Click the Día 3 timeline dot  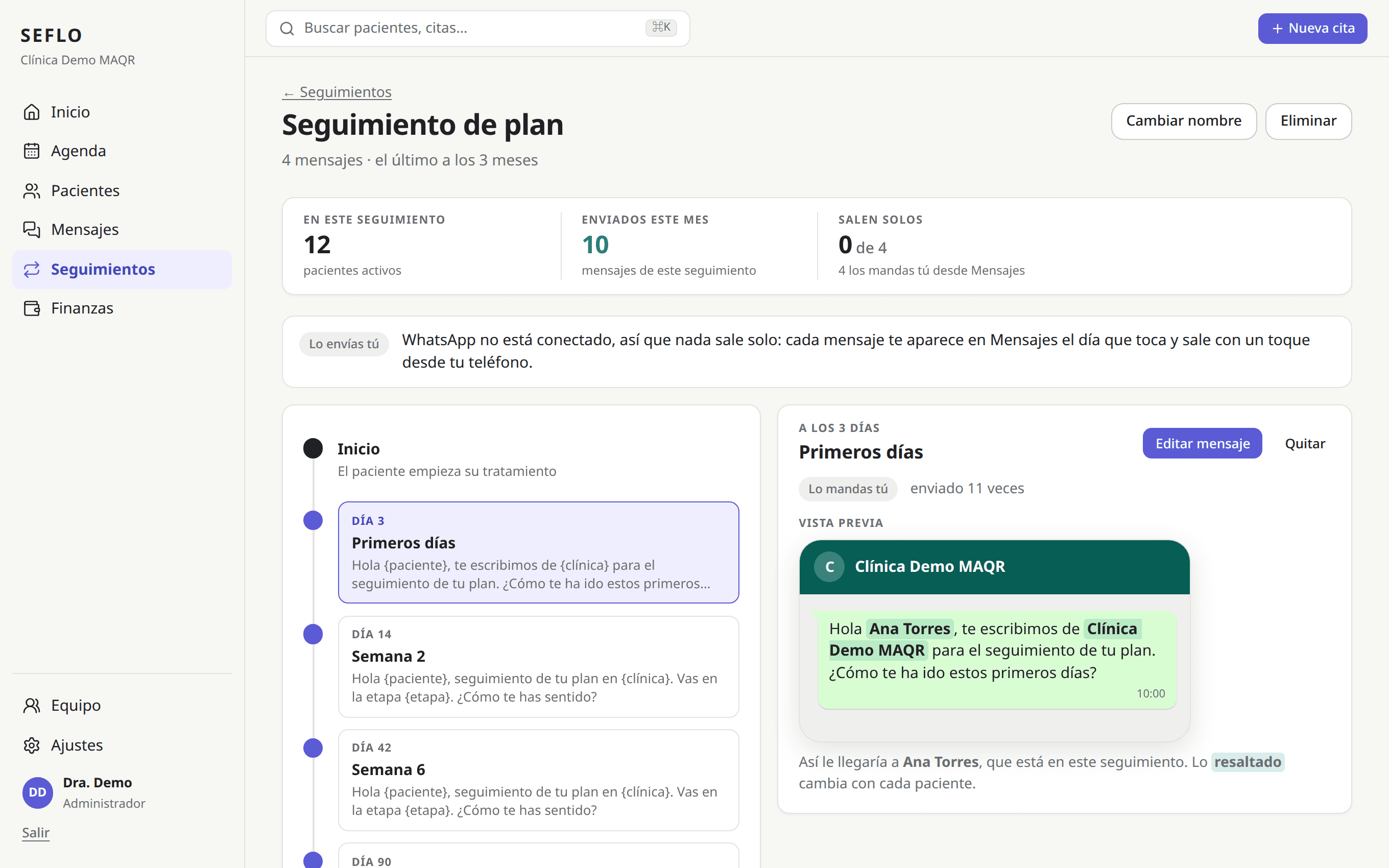(313, 521)
